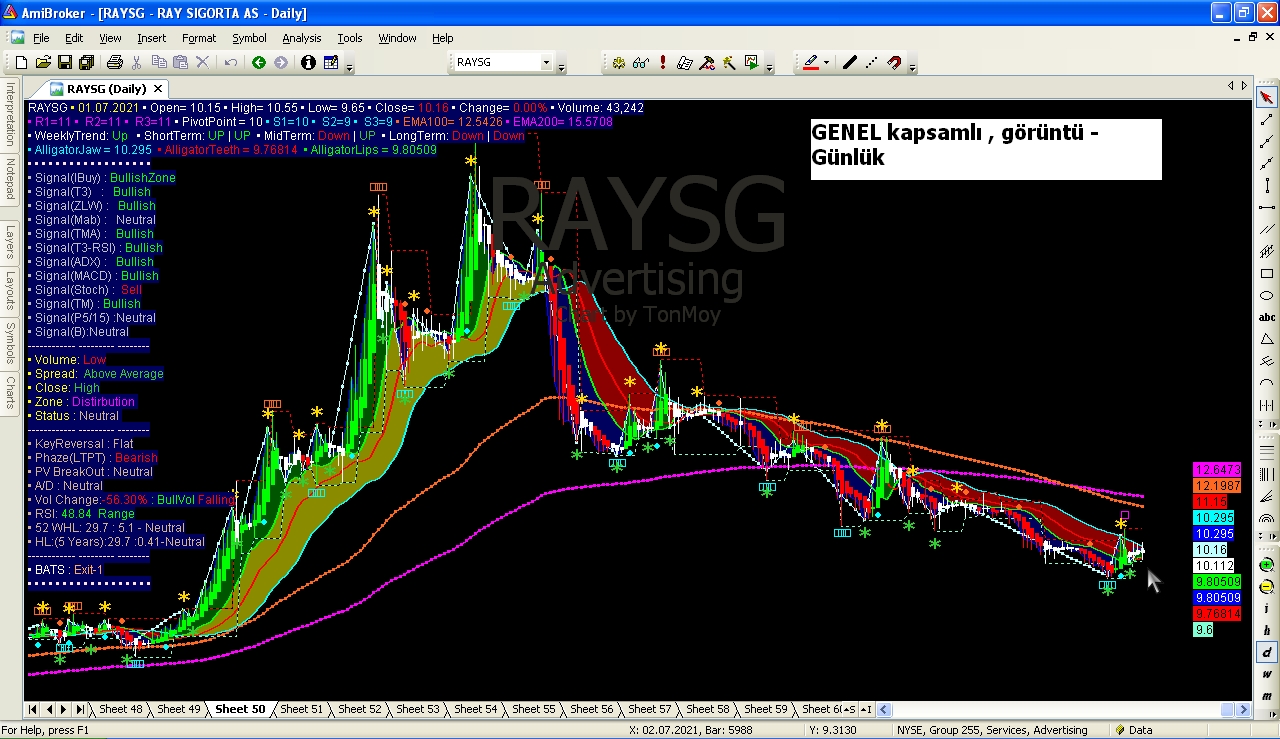
Task: Go to previous sheet navigation button
Action: [x=49, y=709]
